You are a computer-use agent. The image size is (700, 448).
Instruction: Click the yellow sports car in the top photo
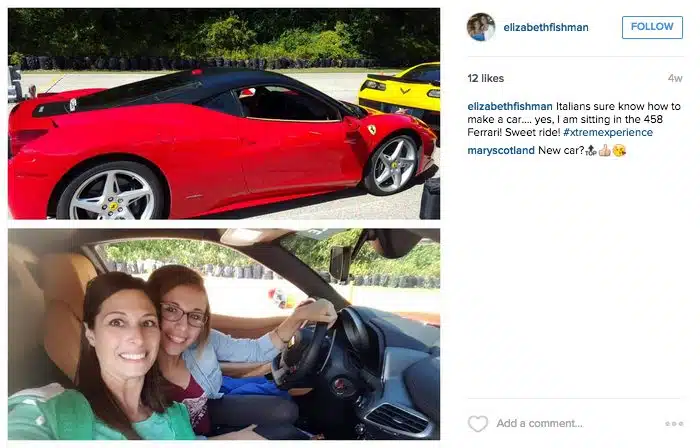(400, 89)
